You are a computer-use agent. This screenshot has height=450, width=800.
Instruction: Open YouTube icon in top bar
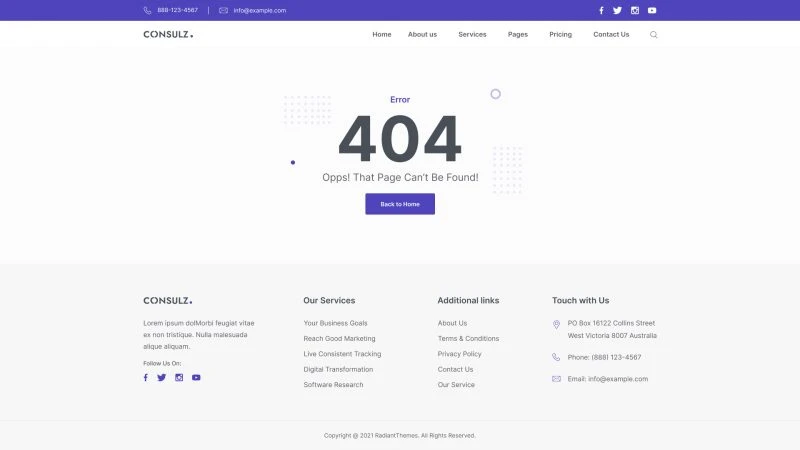(x=652, y=10)
